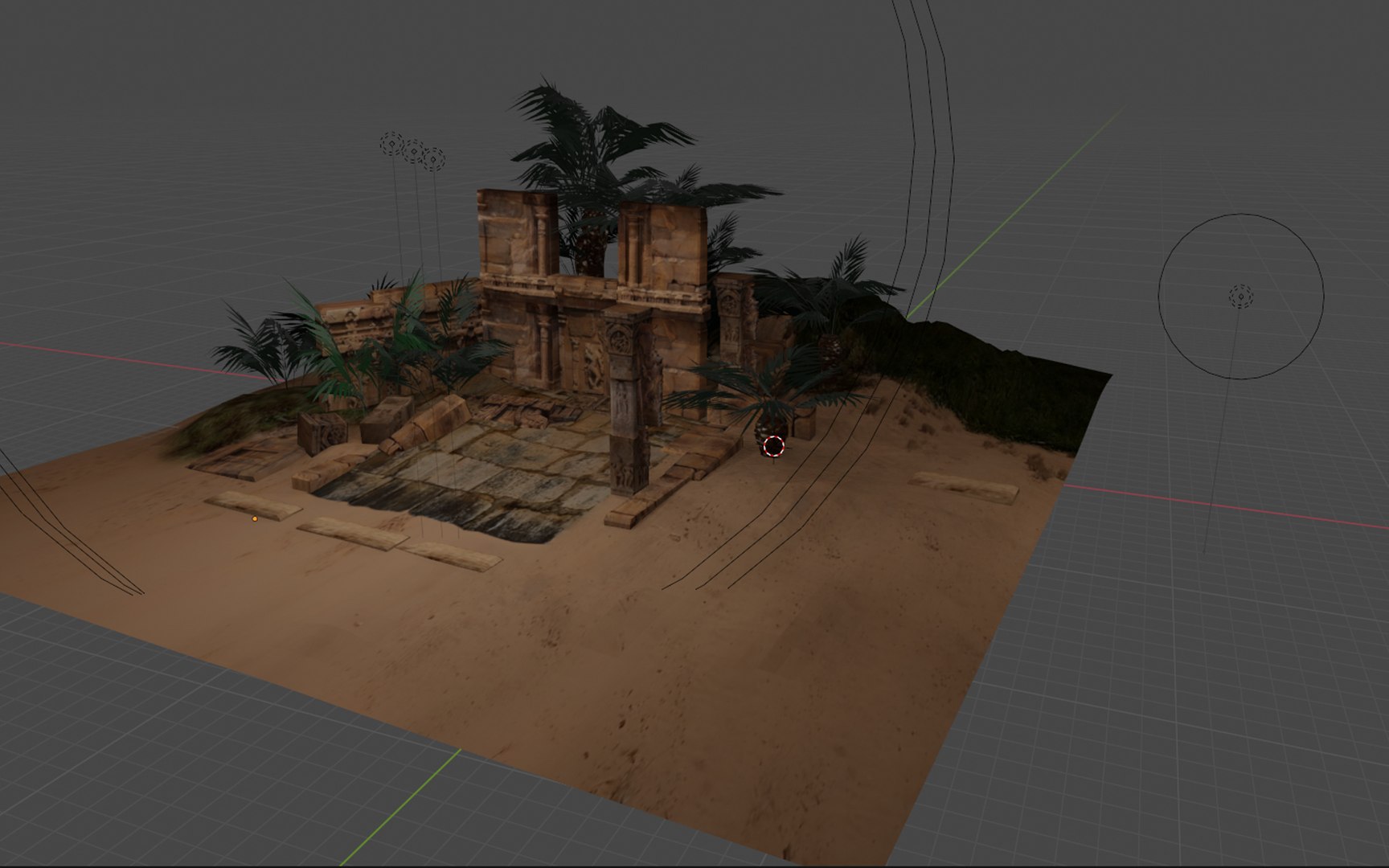The width and height of the screenshot is (1389, 868).
Task: Click the small orange object origin dot
Action: pos(255,519)
